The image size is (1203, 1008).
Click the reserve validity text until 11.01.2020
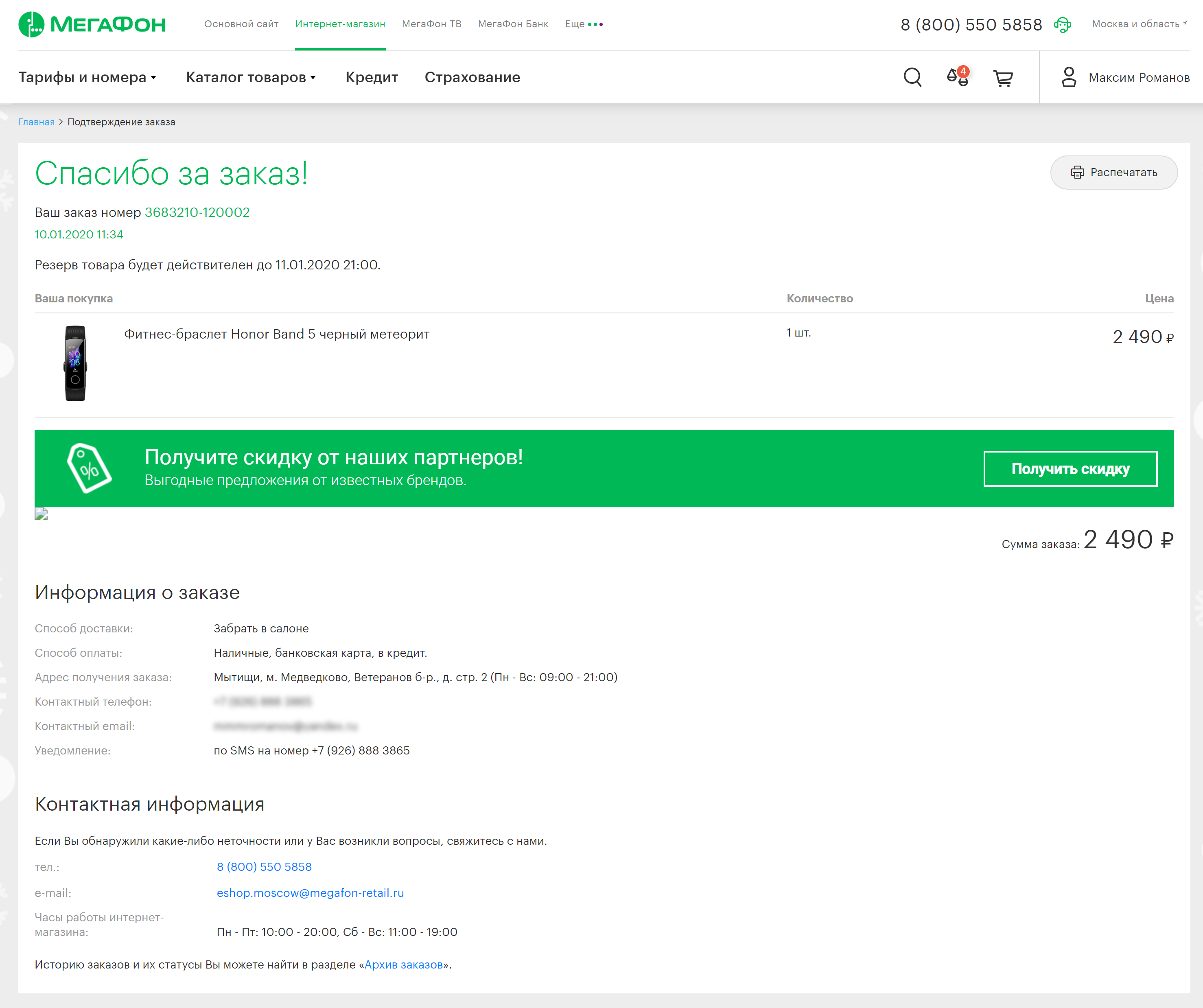coord(208,265)
